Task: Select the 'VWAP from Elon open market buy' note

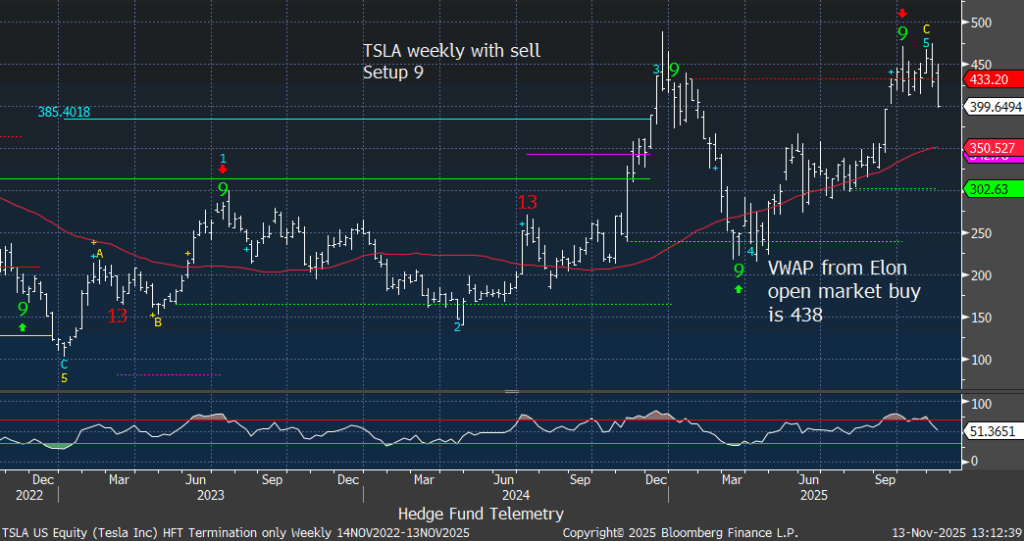Action: pos(843,291)
